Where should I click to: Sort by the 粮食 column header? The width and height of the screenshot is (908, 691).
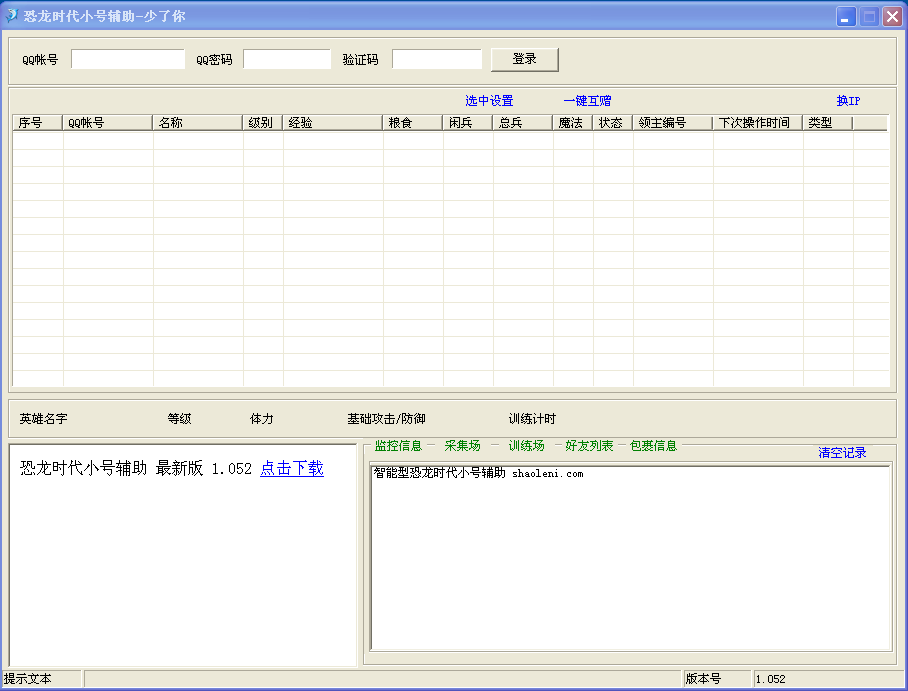click(x=413, y=123)
